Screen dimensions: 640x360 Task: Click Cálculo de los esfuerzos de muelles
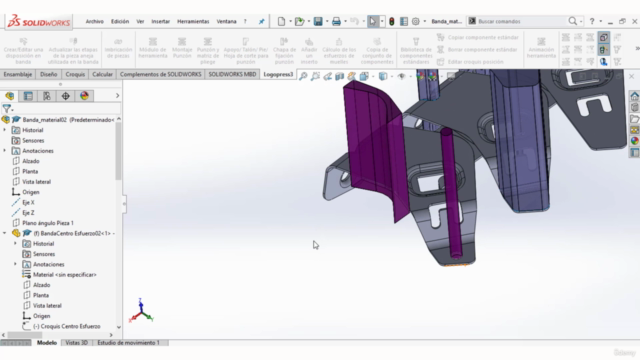[339, 51]
